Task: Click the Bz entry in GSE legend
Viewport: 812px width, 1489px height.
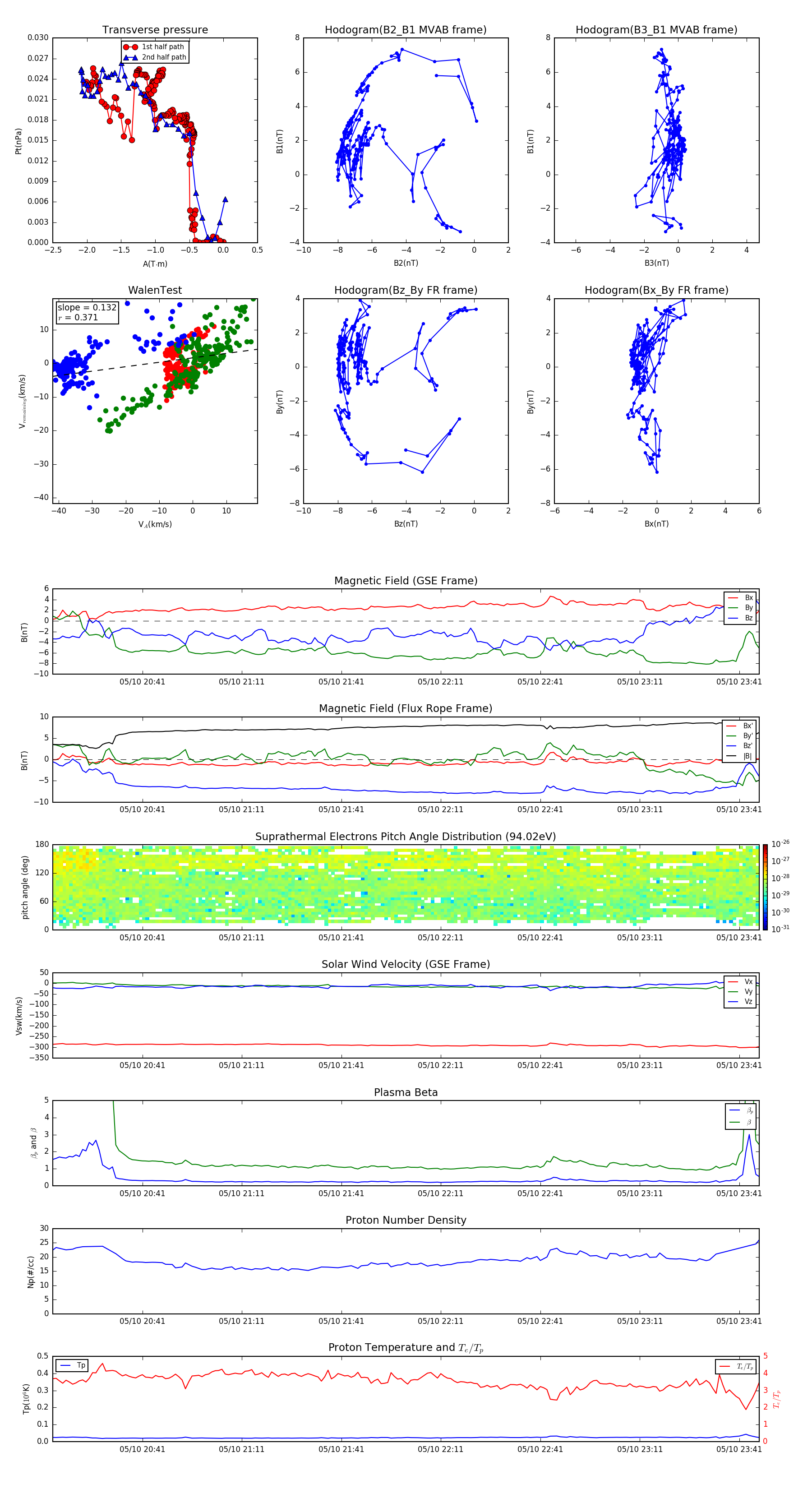Action: tap(741, 618)
